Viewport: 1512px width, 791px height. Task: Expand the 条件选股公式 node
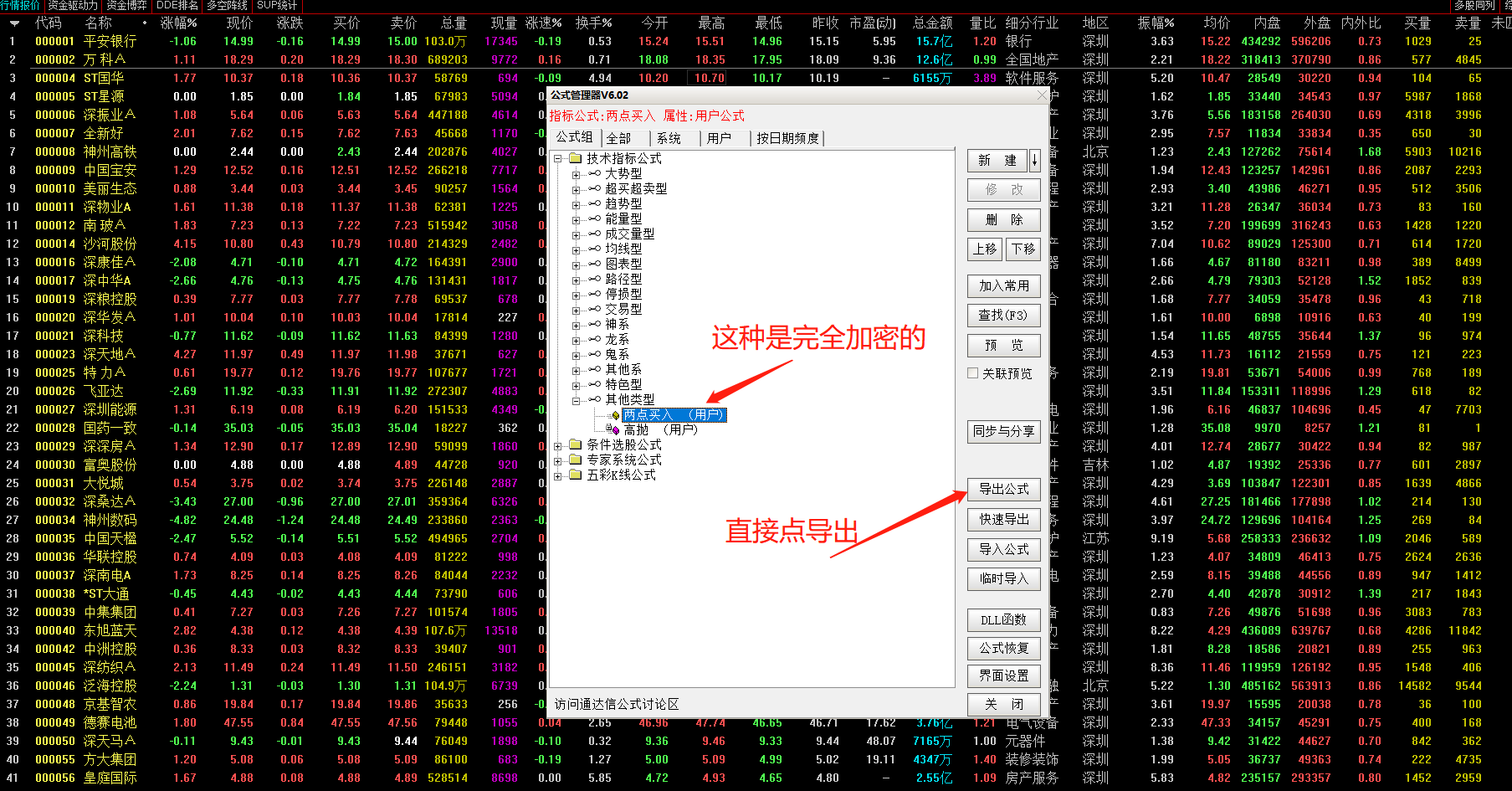pos(558,445)
